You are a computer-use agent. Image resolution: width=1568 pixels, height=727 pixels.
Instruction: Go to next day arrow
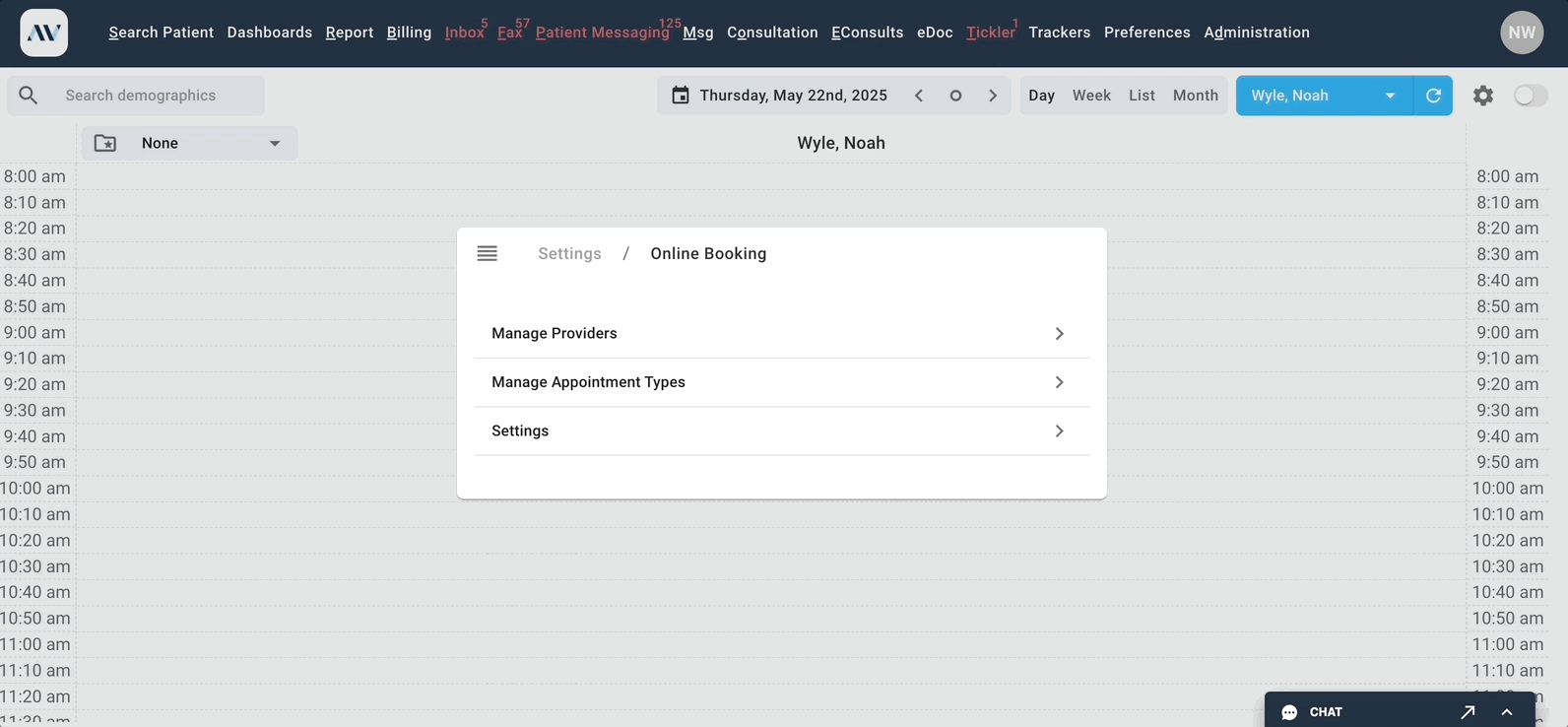pyautogui.click(x=993, y=96)
